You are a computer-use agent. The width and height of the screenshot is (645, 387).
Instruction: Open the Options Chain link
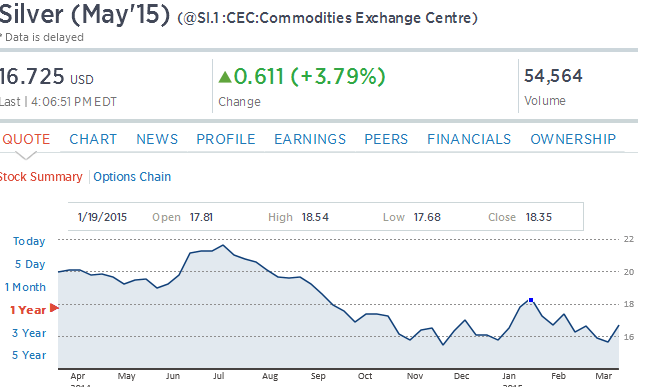(132, 177)
